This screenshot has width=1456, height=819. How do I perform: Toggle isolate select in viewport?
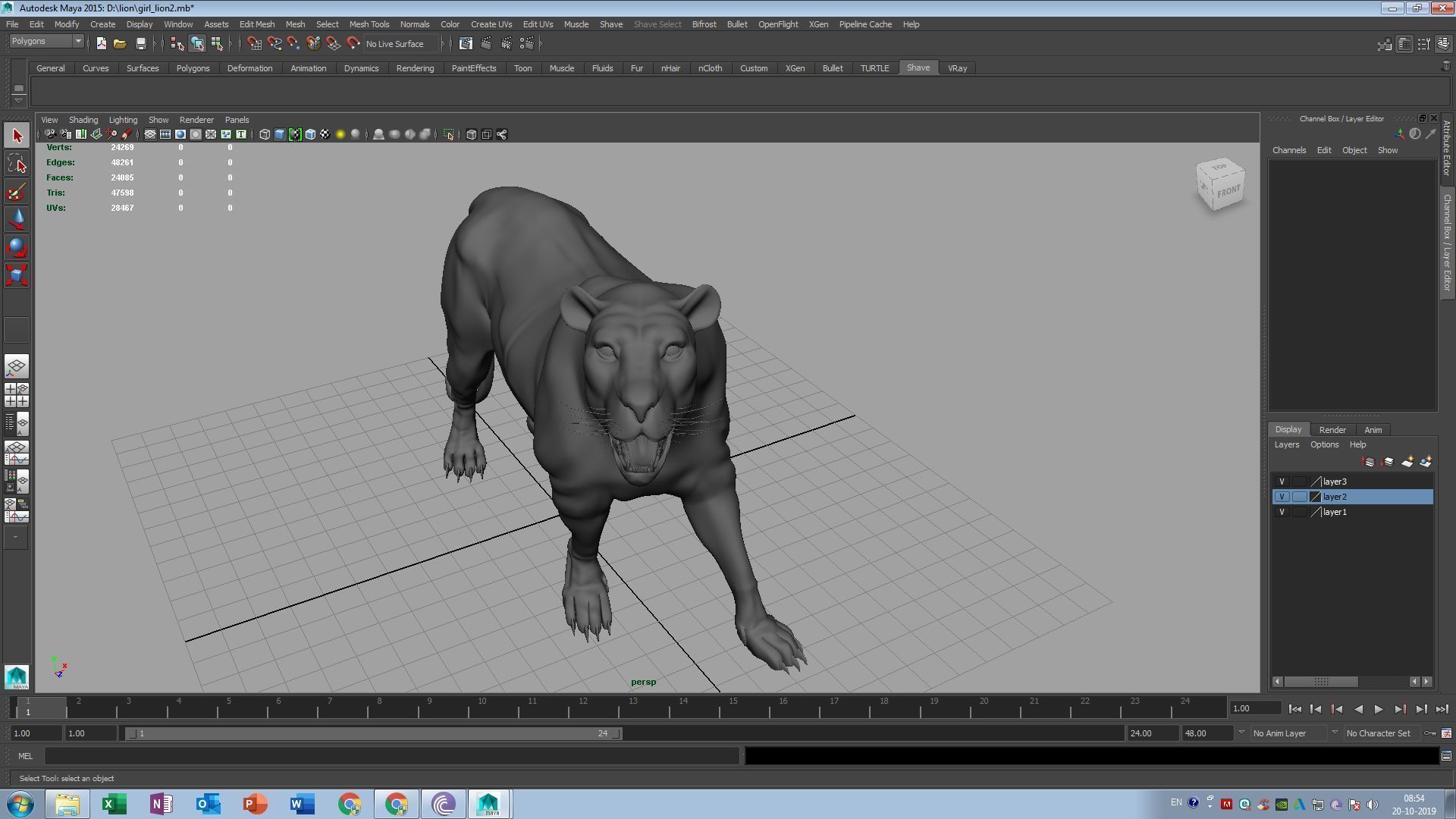coord(448,135)
